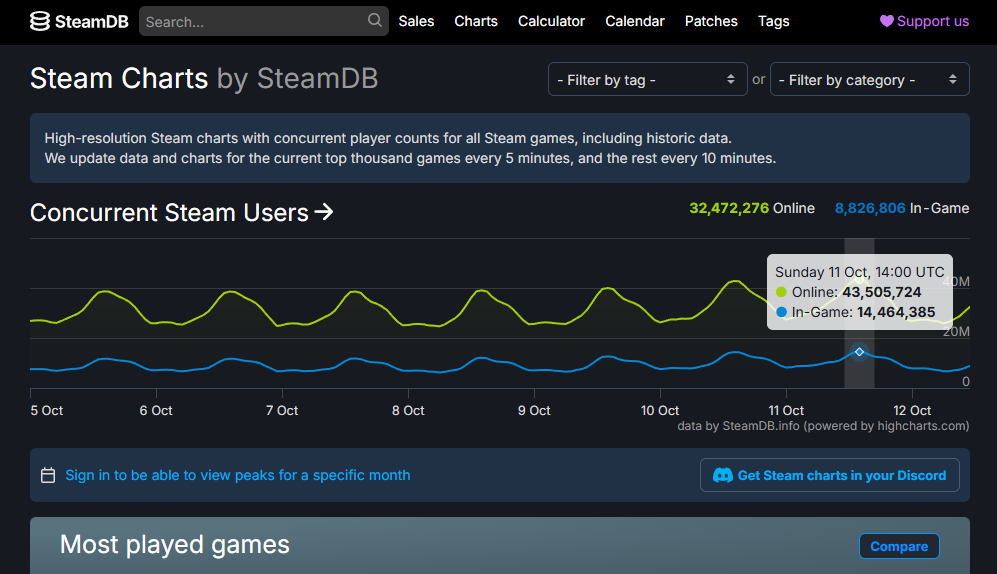
Task: Click the 12 Oct axis label
Action: click(x=911, y=411)
